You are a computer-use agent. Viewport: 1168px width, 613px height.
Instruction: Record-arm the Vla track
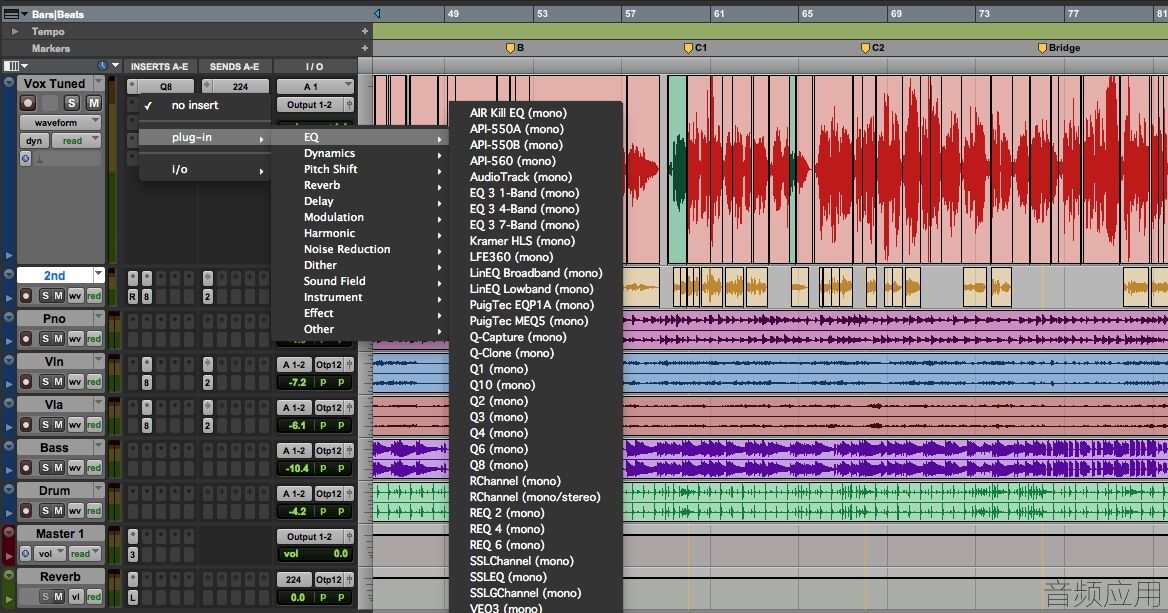(26, 425)
